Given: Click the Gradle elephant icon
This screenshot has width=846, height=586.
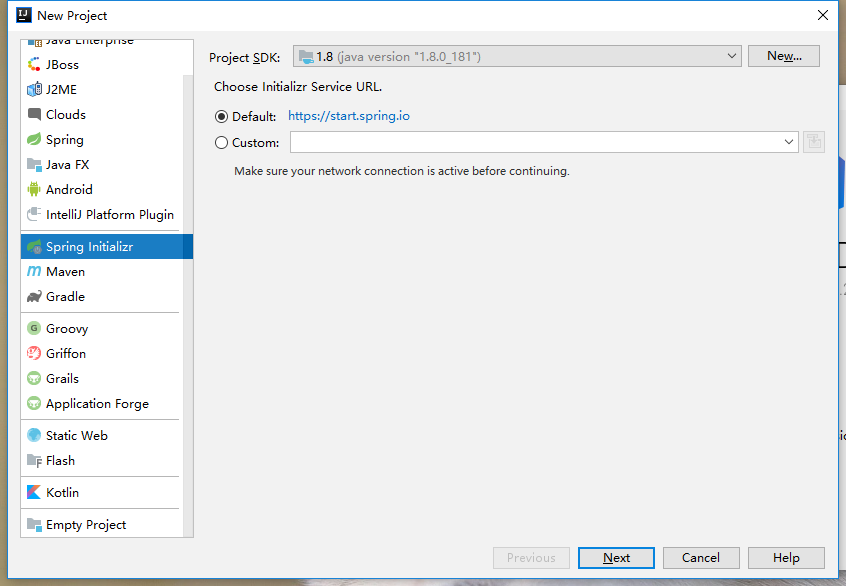Looking at the screenshot, I should [34, 296].
